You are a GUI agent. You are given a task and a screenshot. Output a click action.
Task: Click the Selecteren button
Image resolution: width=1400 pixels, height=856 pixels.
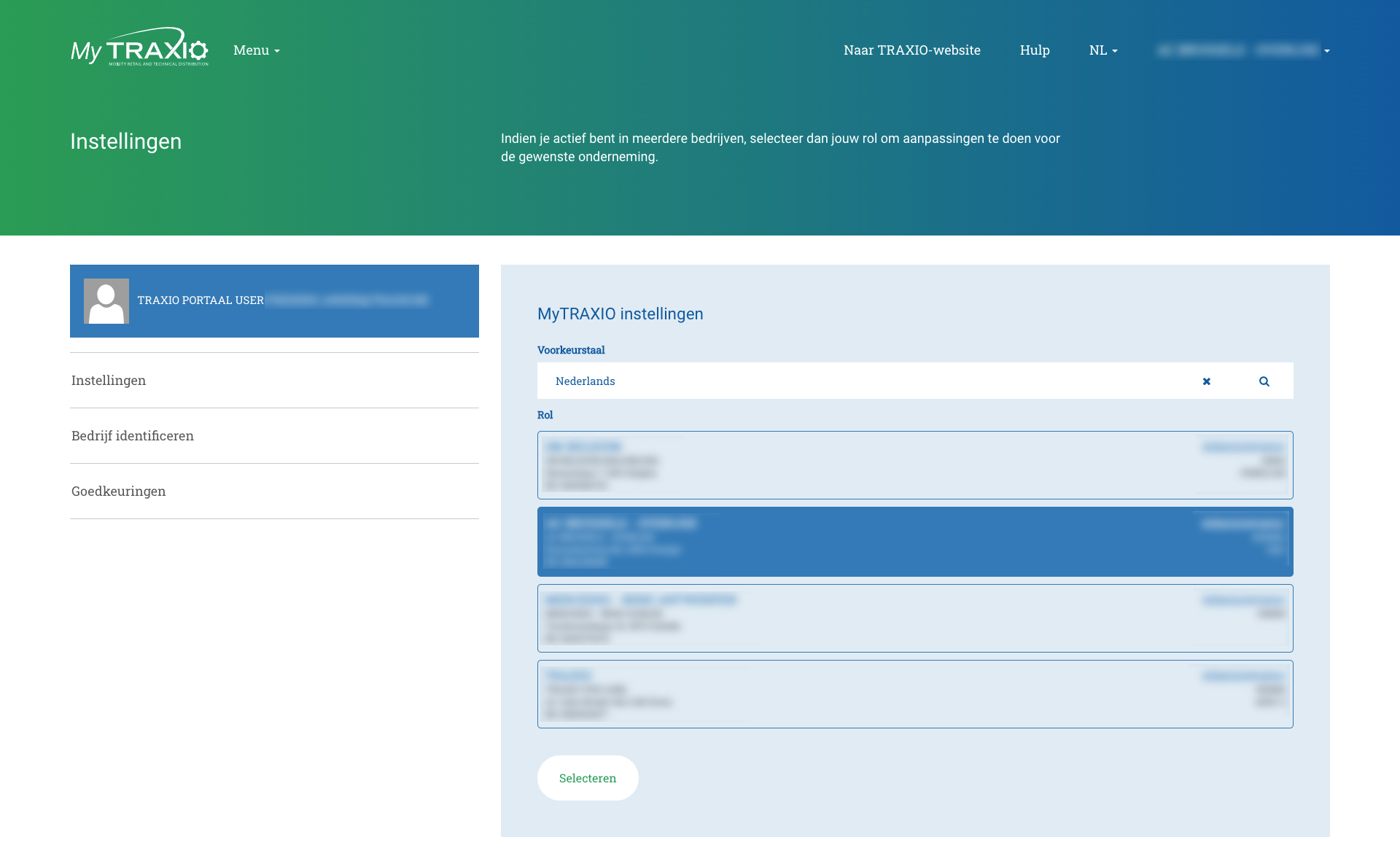pos(588,778)
